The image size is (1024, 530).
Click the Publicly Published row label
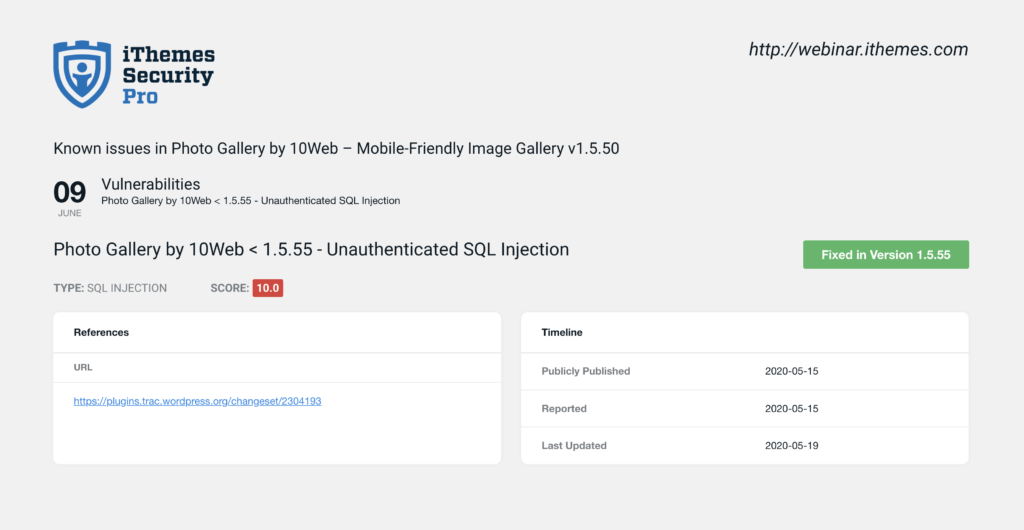click(586, 371)
